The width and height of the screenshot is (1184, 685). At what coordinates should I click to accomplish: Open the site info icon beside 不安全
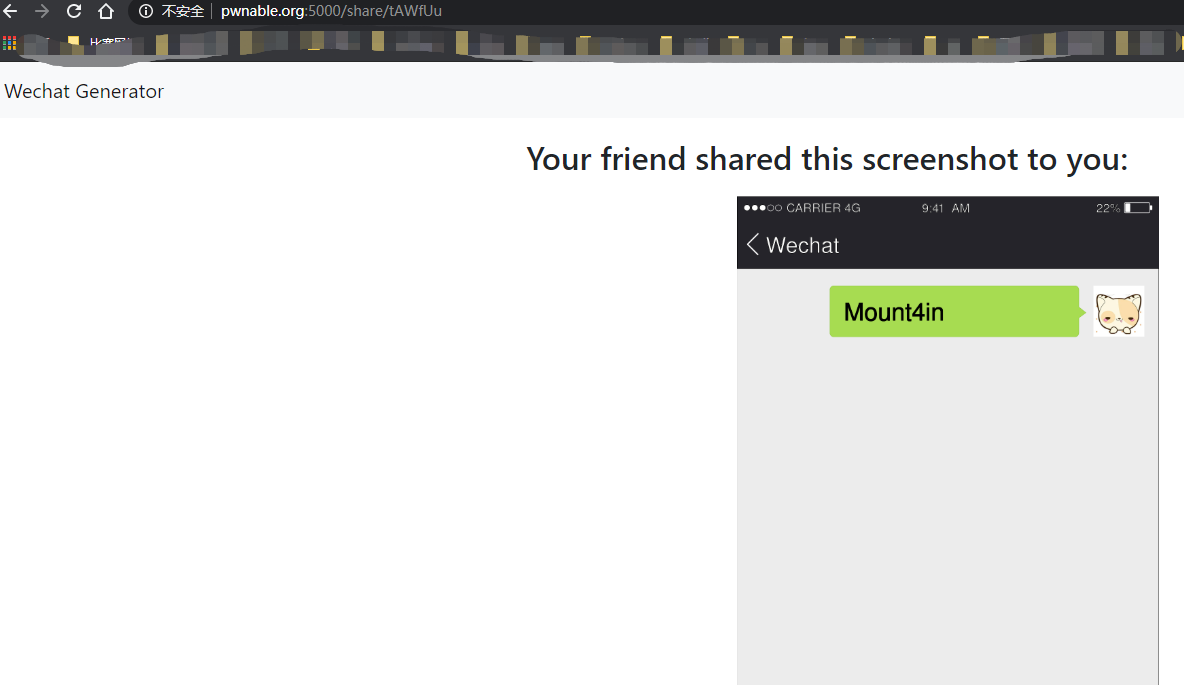[x=146, y=11]
